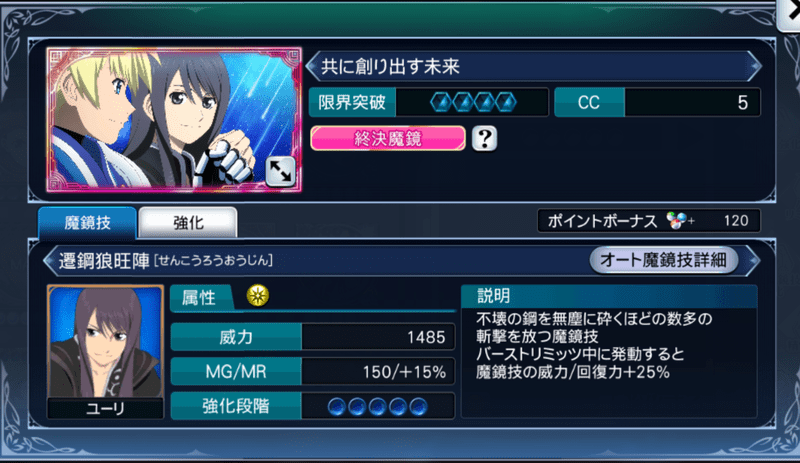Click left arrow of card title banner
Viewport: 800px width, 463px height.
(x=312, y=66)
